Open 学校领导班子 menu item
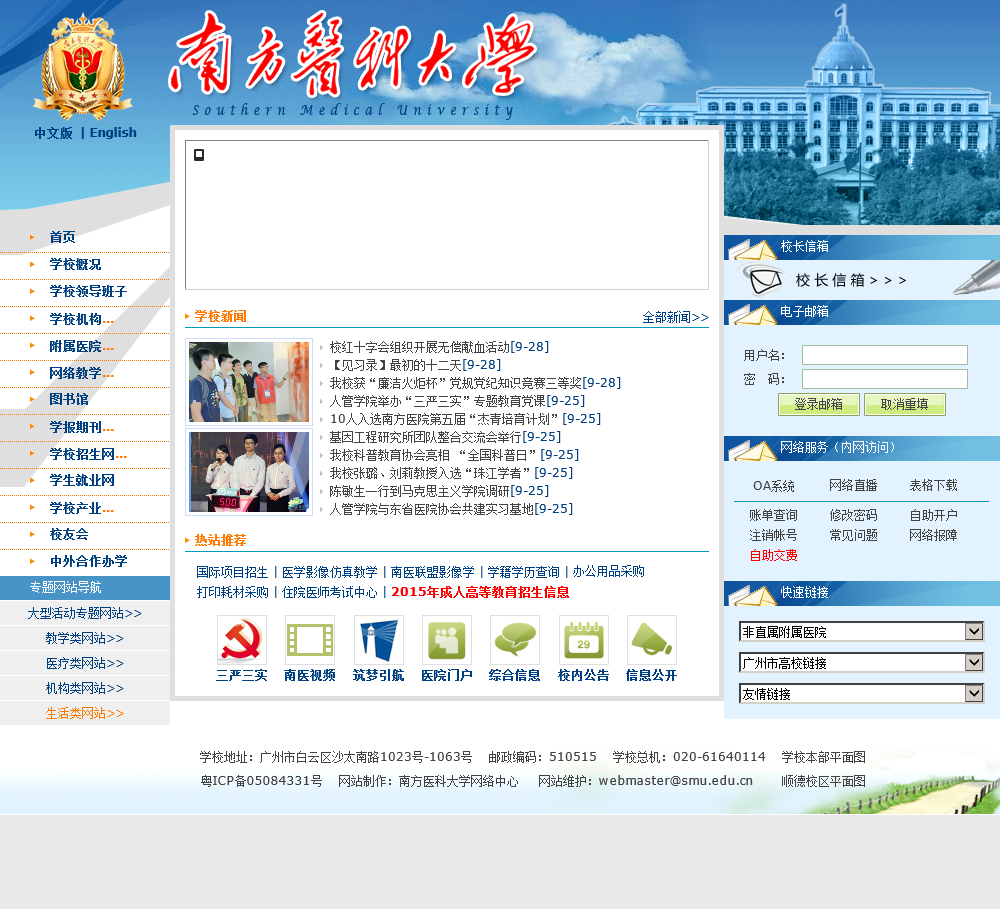 click(88, 292)
